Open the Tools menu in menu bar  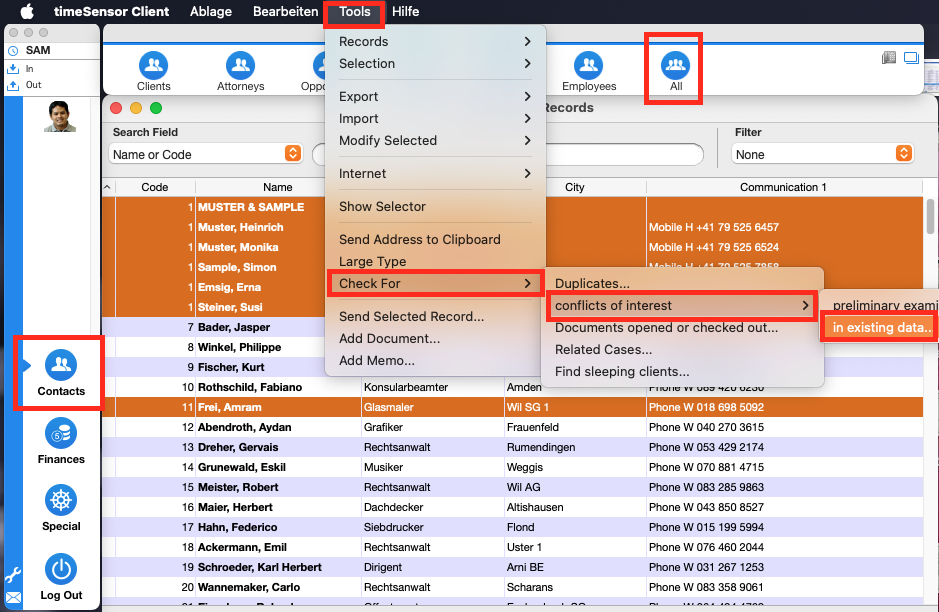[x=355, y=11]
